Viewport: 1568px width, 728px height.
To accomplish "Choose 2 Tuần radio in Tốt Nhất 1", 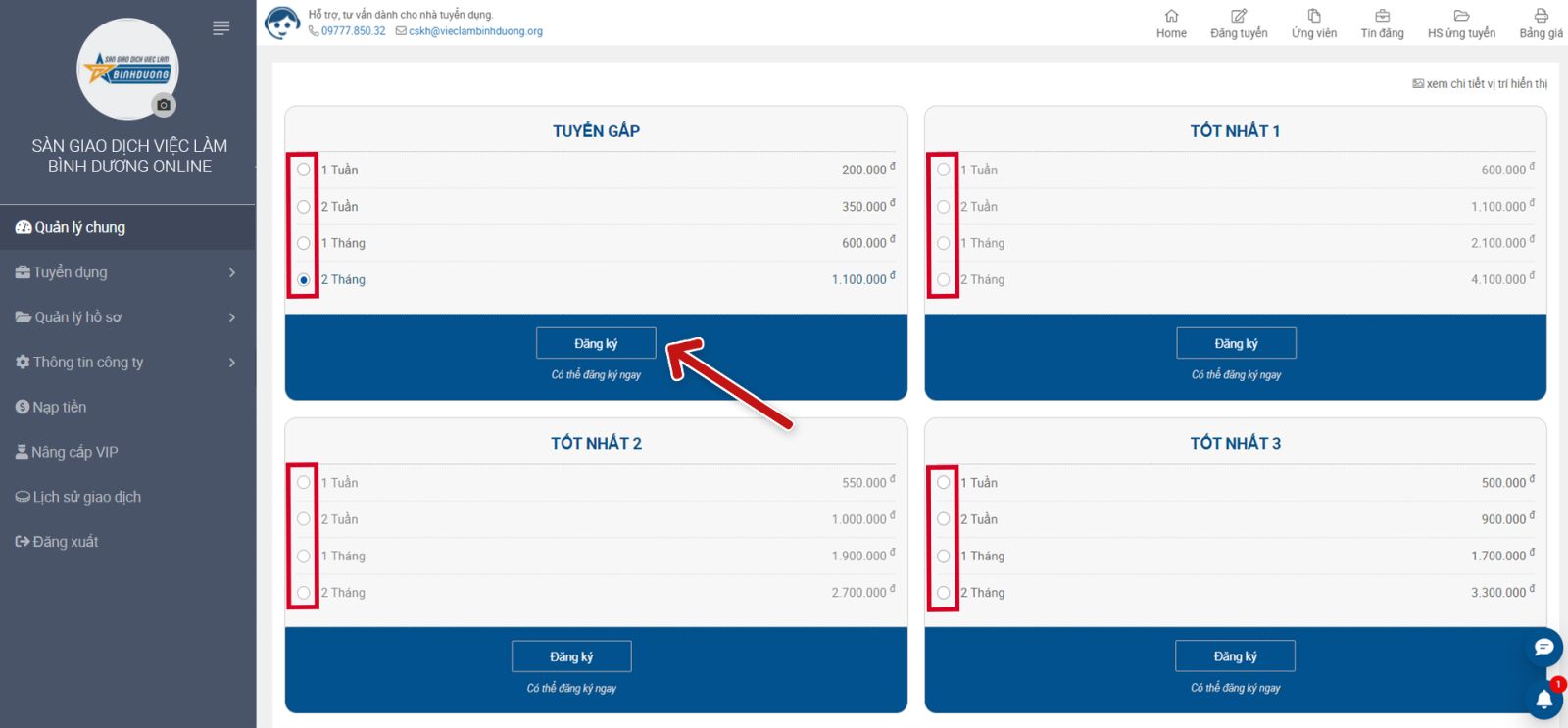I will [943, 207].
